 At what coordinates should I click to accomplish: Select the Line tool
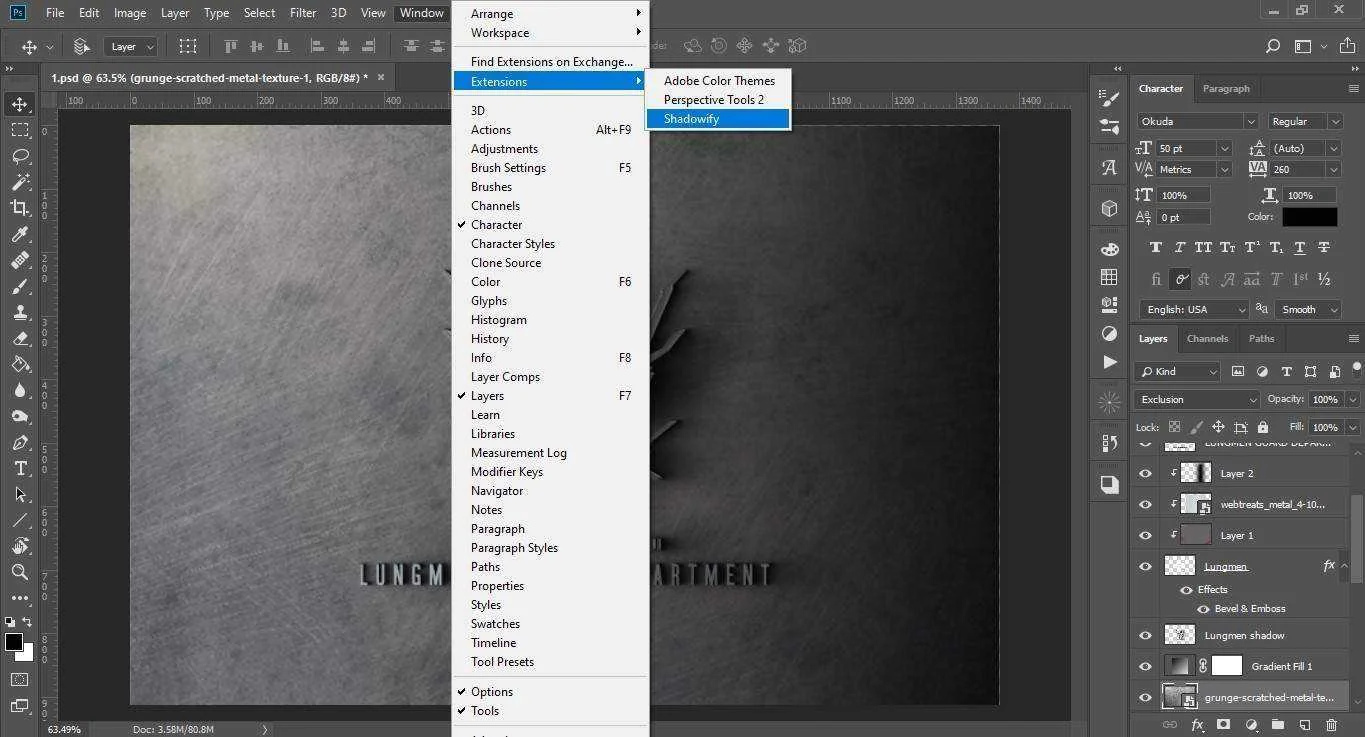pos(20,520)
